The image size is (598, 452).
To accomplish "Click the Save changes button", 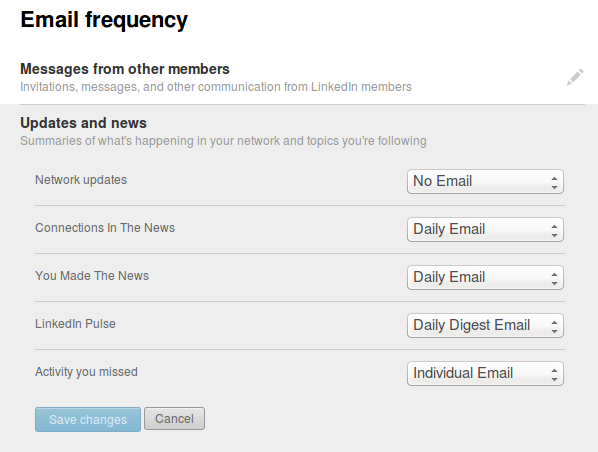I will point(88,420).
